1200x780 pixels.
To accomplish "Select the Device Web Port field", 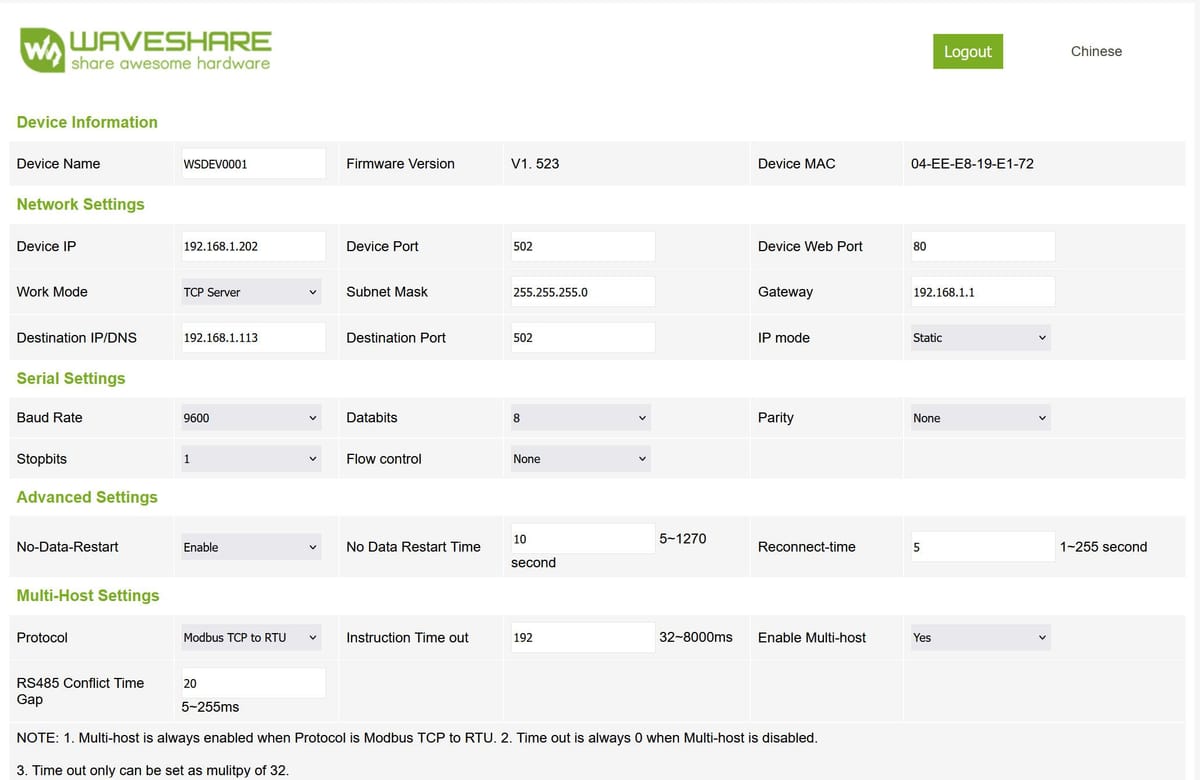I will pos(983,246).
